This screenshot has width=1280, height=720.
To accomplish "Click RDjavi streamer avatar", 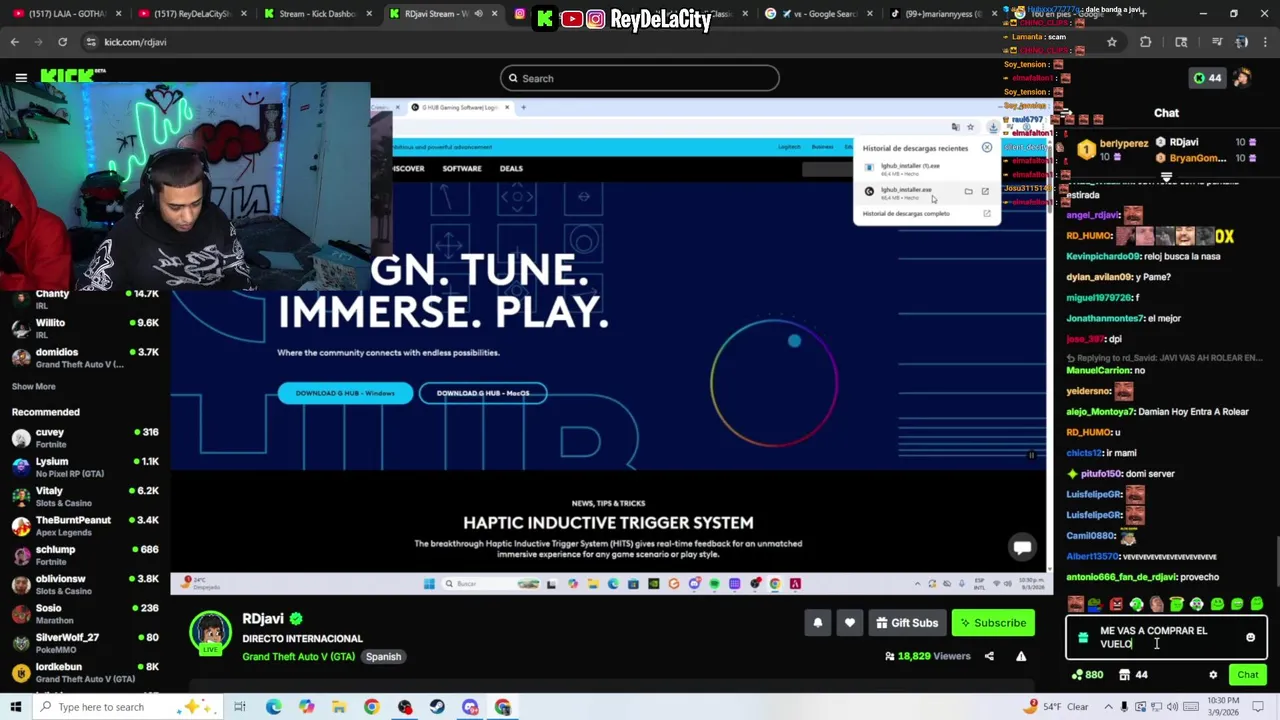I will pyautogui.click(x=210, y=633).
